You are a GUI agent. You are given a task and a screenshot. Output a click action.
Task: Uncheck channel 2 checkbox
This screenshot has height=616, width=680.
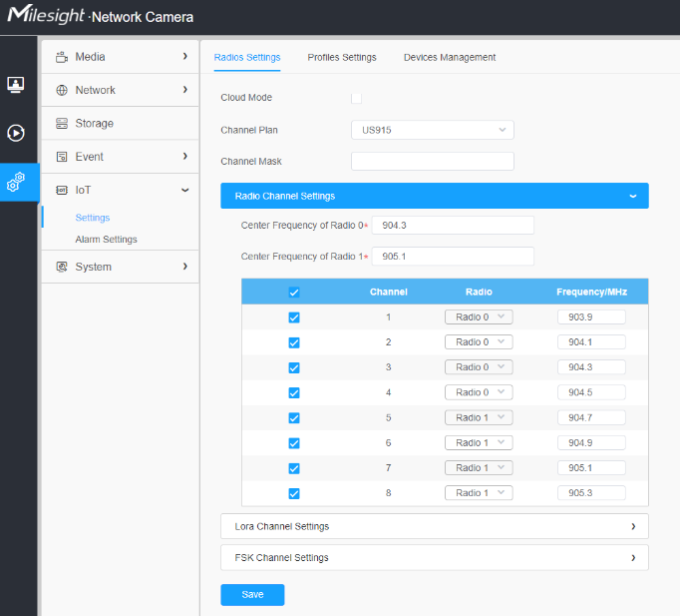click(294, 343)
